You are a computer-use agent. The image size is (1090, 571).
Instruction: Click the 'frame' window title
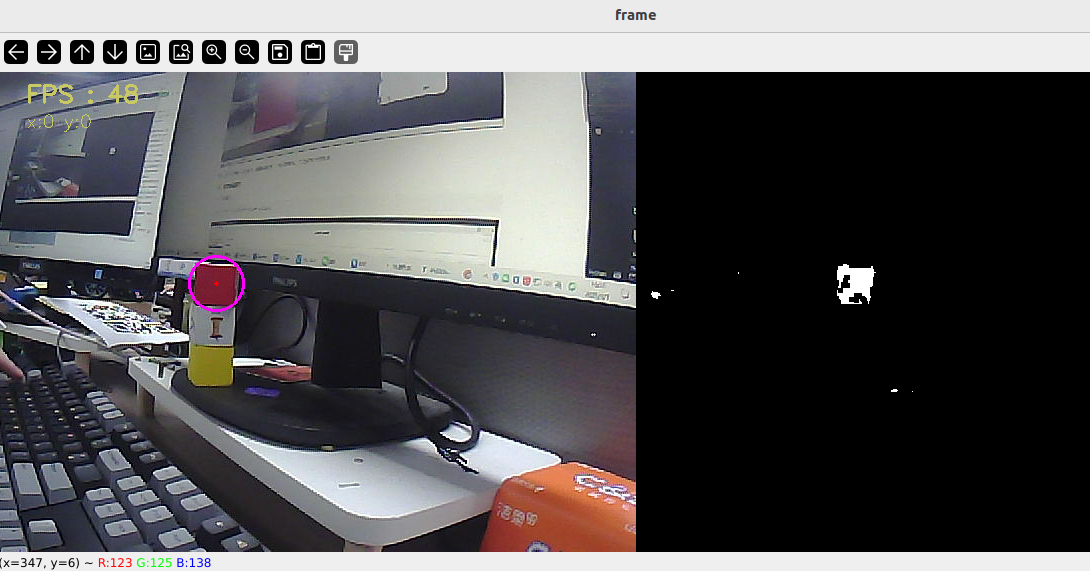click(x=635, y=15)
